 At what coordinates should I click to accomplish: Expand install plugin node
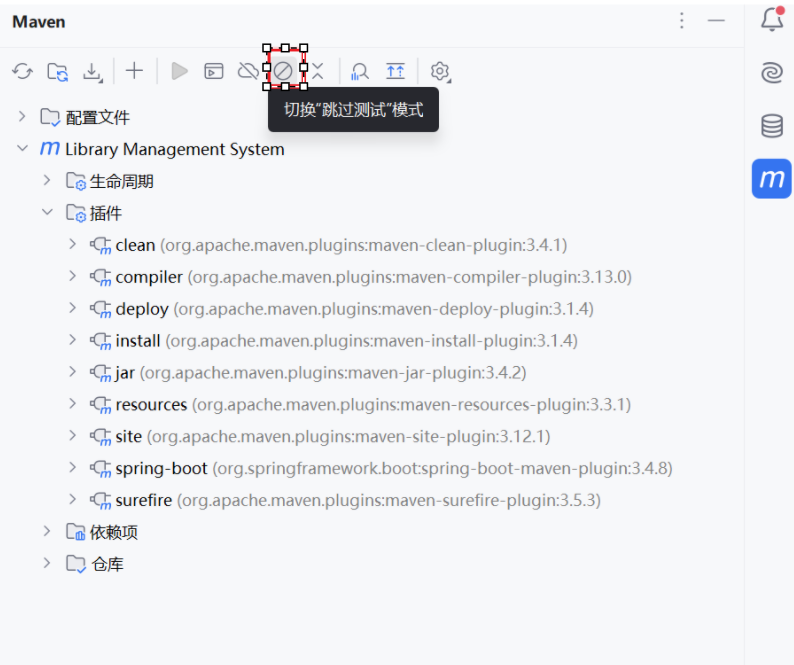(72, 340)
